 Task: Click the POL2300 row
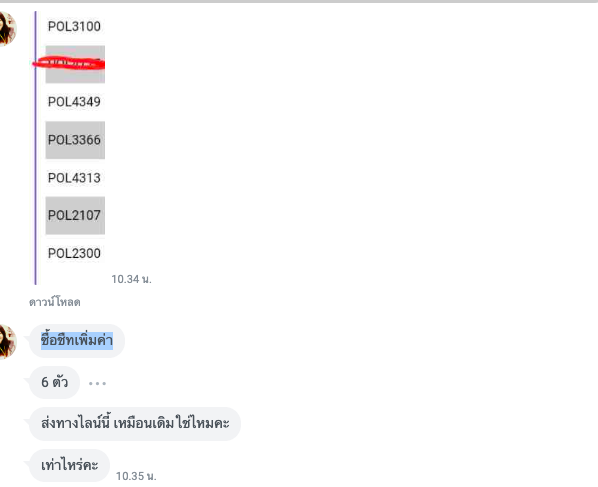pyautogui.click(x=75, y=253)
